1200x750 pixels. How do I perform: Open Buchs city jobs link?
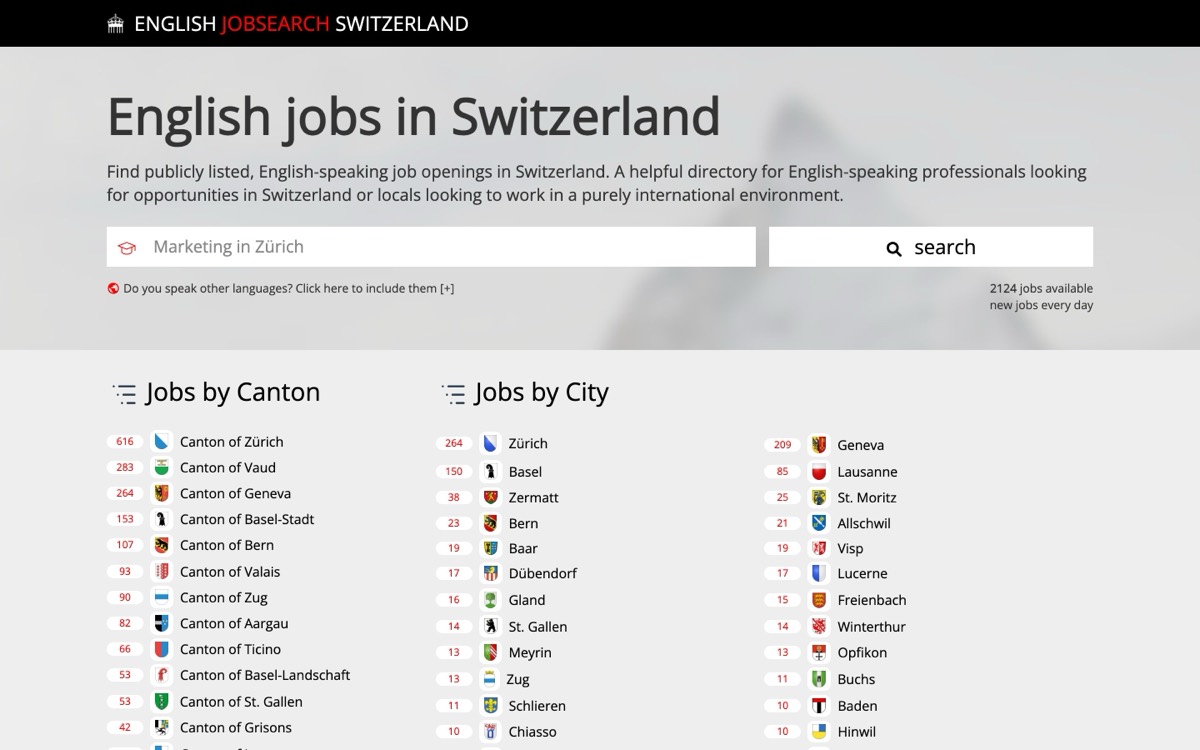point(856,679)
